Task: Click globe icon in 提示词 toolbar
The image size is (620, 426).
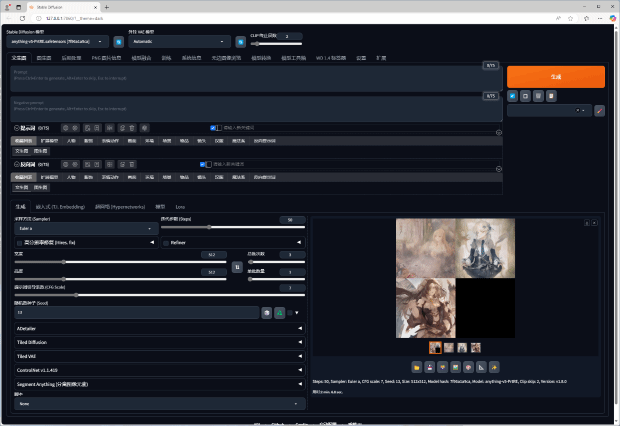Action: click(x=66, y=128)
